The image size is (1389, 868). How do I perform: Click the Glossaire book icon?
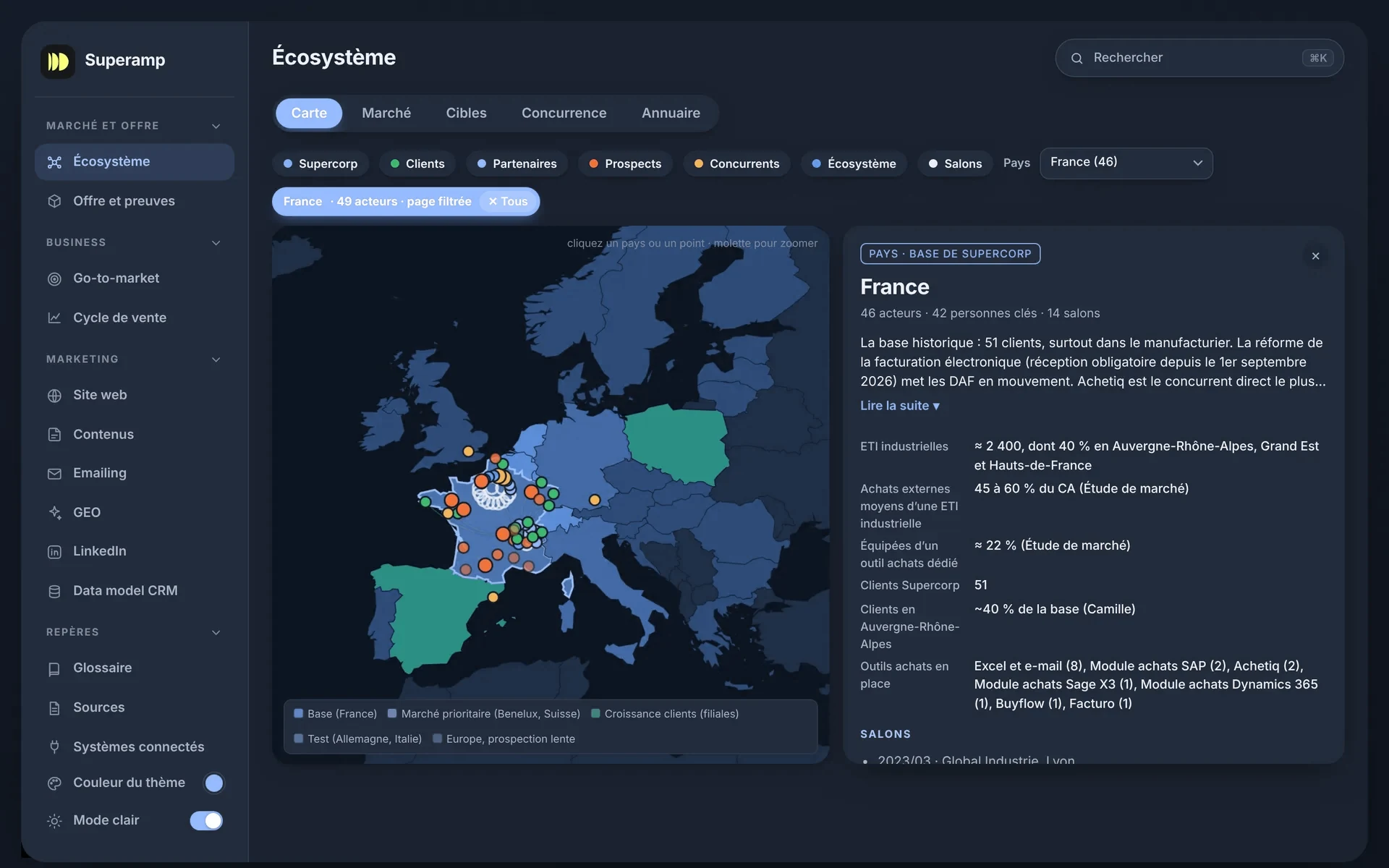click(54, 669)
